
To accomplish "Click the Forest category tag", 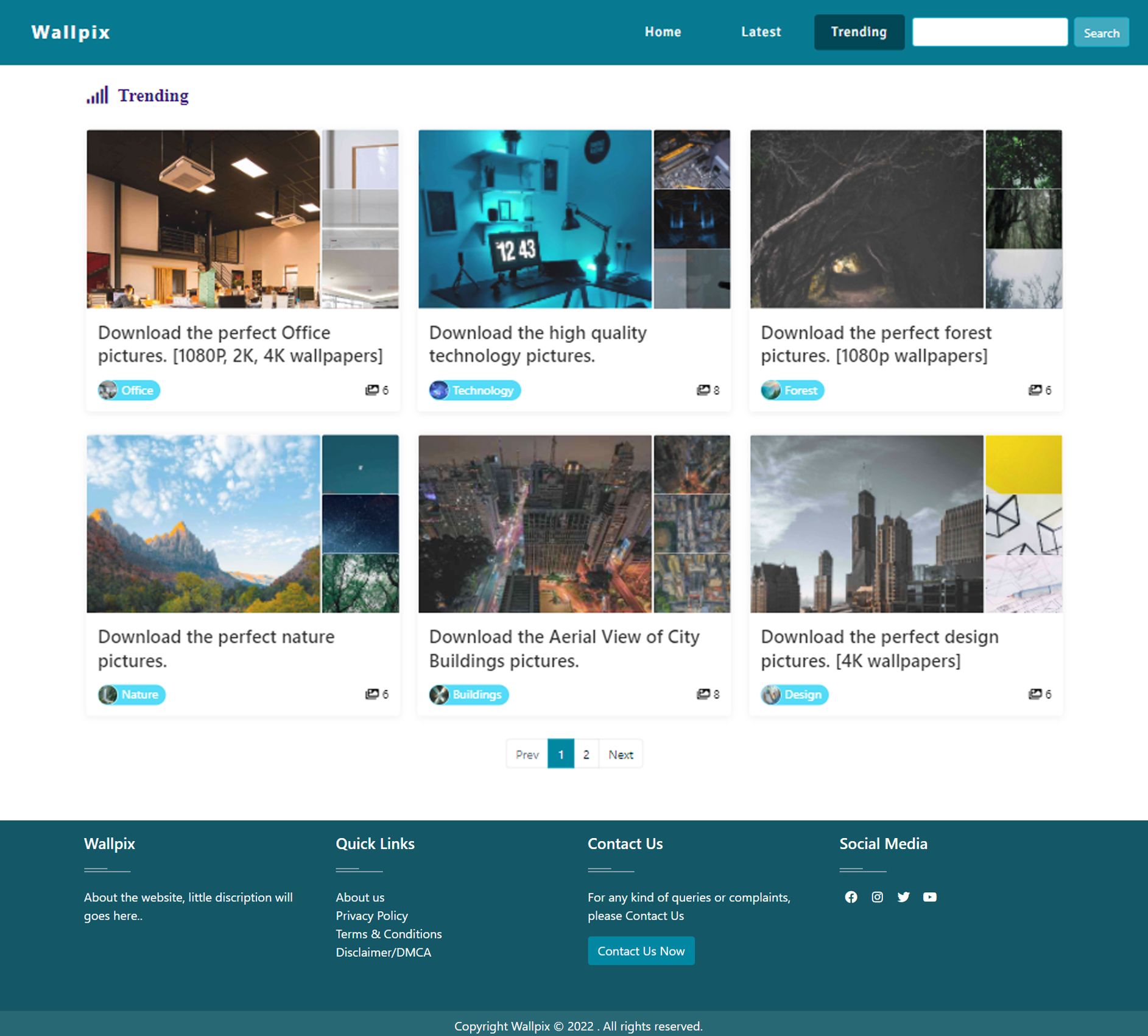I will (x=792, y=390).
